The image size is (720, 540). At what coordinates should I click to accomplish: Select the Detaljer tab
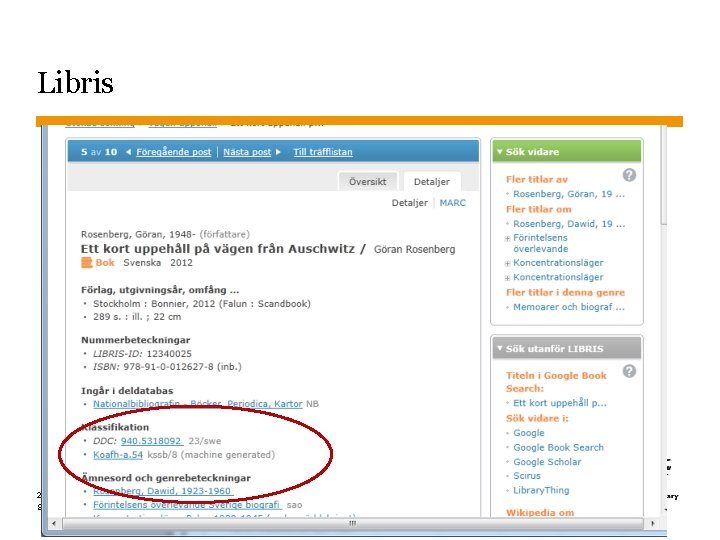point(432,181)
